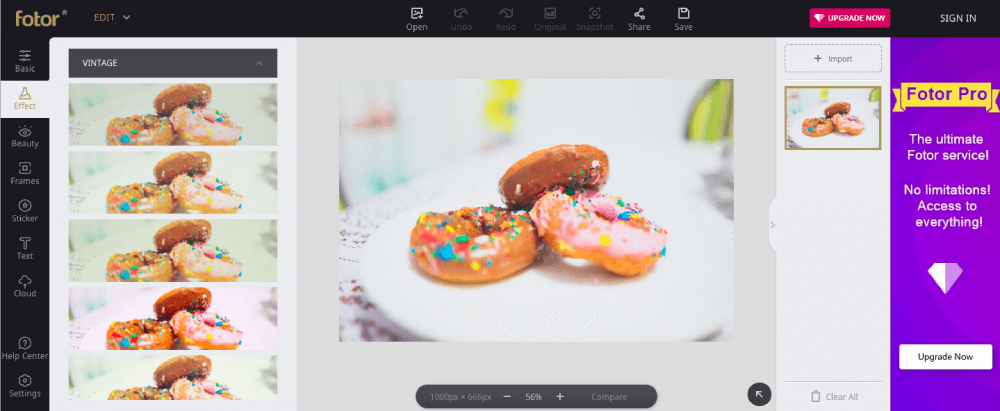Save the image using Save icon

point(683,18)
